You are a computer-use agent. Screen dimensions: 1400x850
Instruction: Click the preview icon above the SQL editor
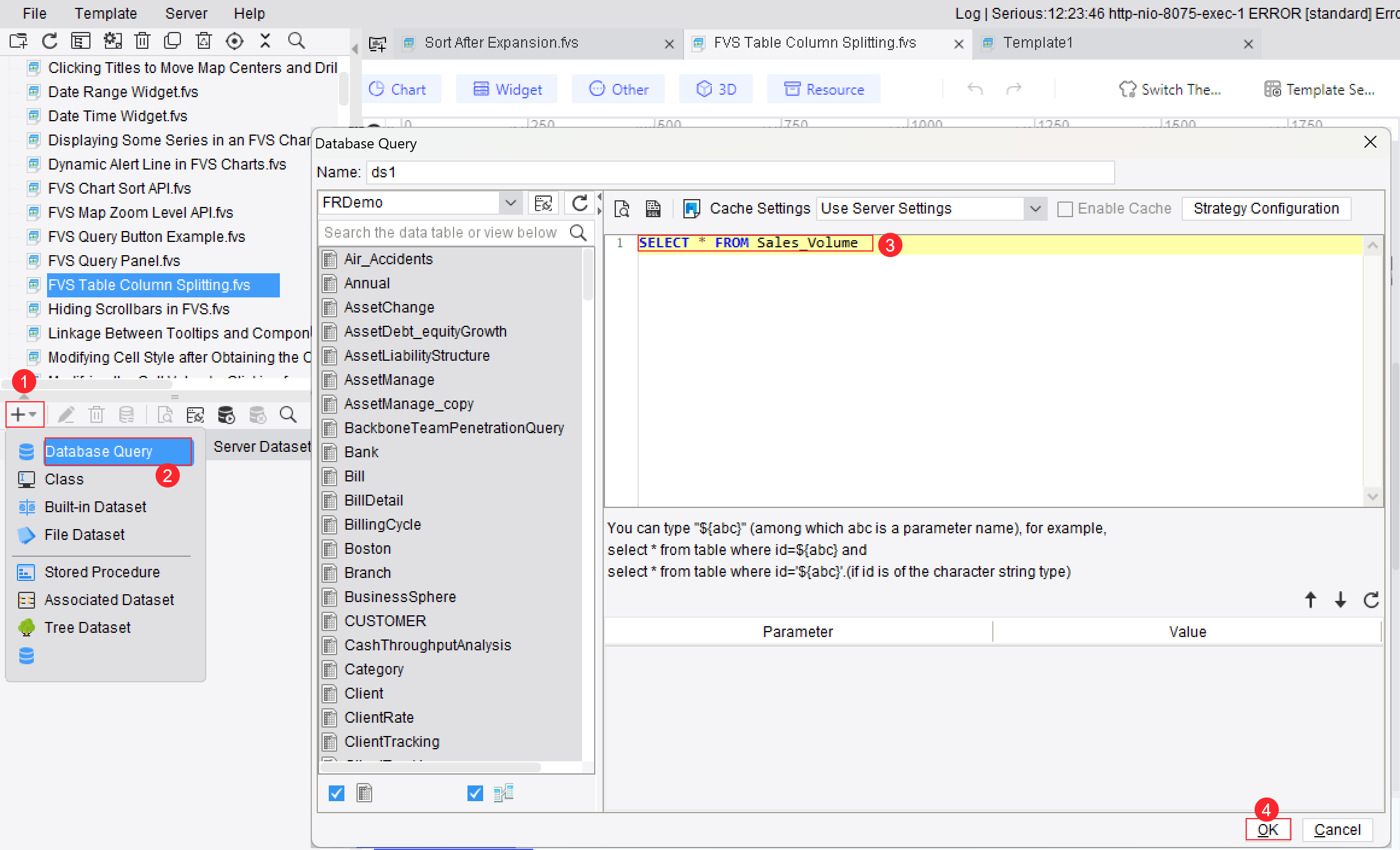[x=622, y=209]
